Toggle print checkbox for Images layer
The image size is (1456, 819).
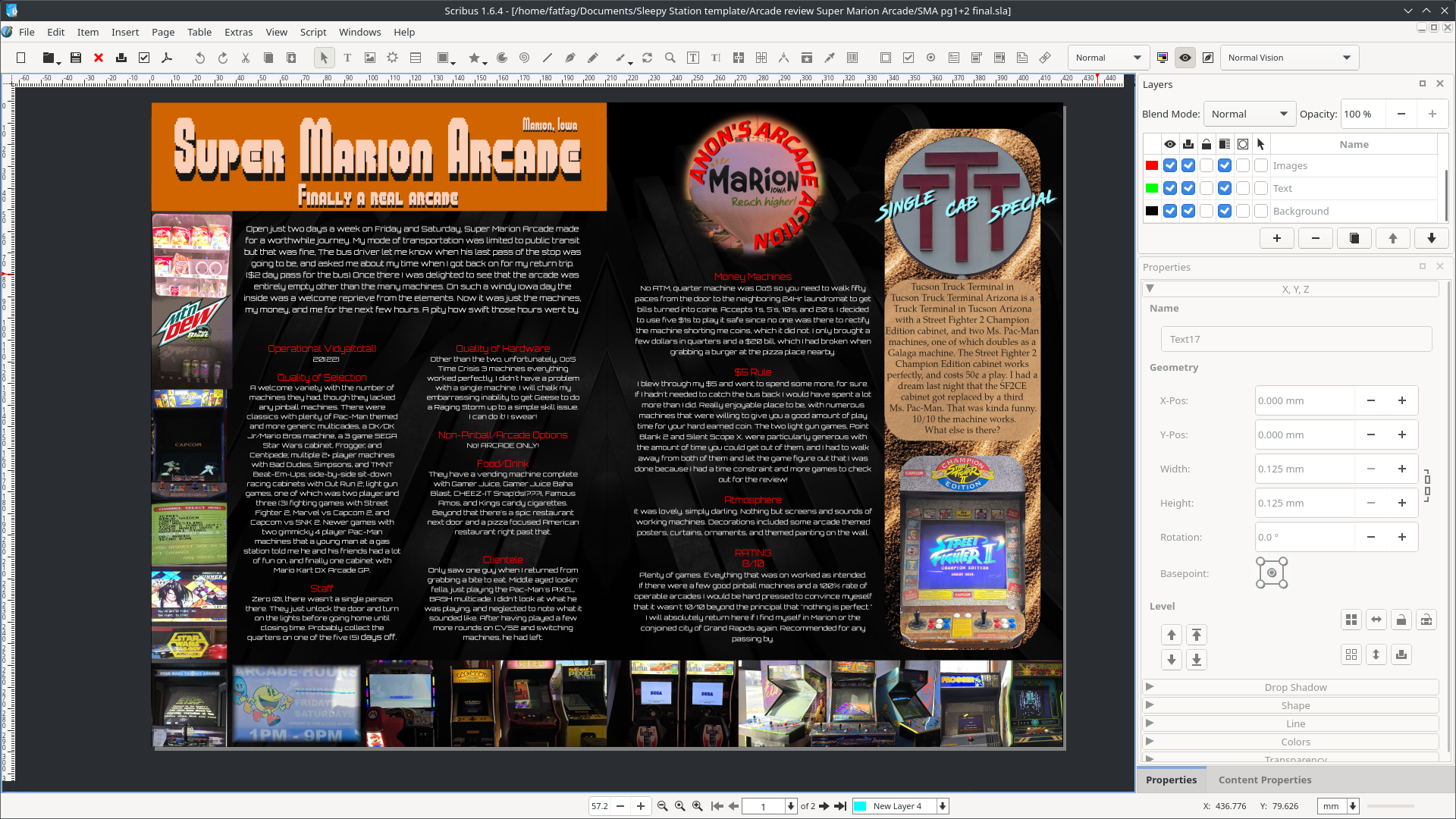tap(1188, 165)
